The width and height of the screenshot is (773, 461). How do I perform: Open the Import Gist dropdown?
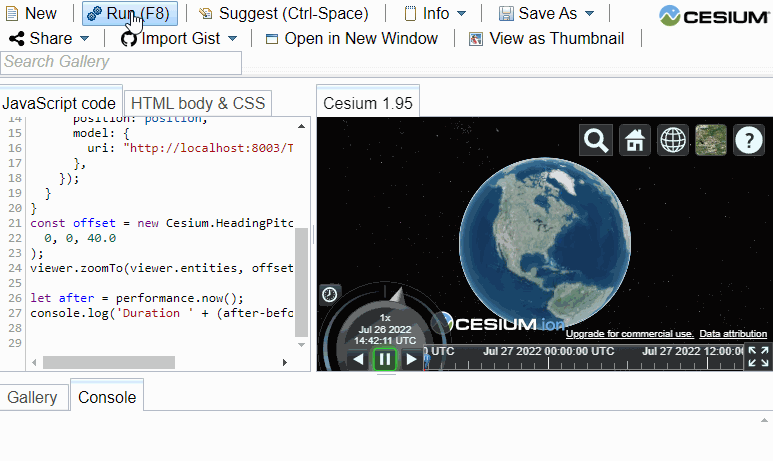[x=178, y=38]
